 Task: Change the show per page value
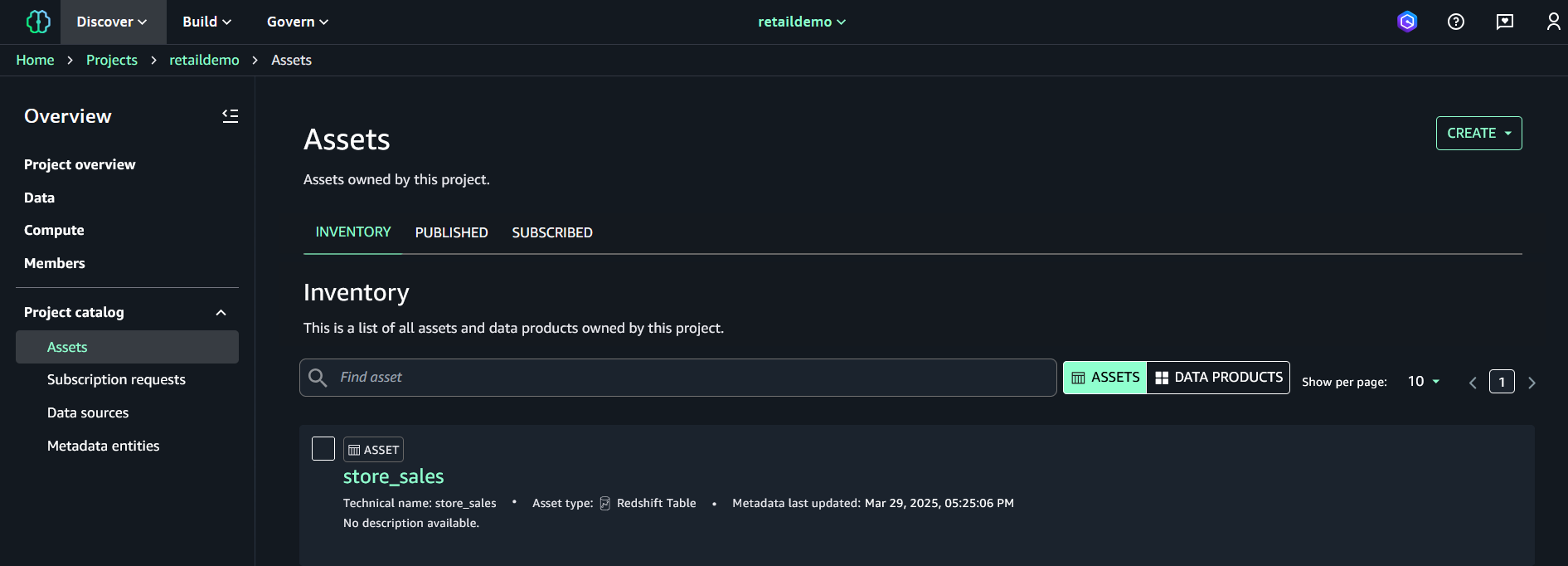(1424, 382)
